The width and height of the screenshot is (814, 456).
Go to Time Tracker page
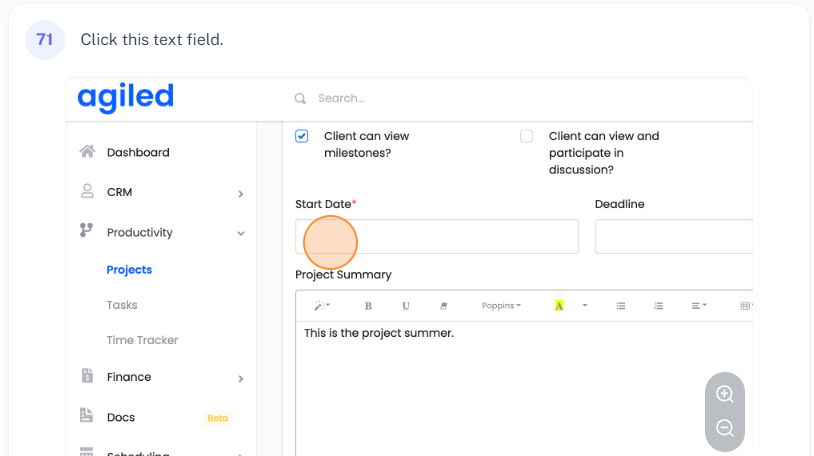coord(142,340)
